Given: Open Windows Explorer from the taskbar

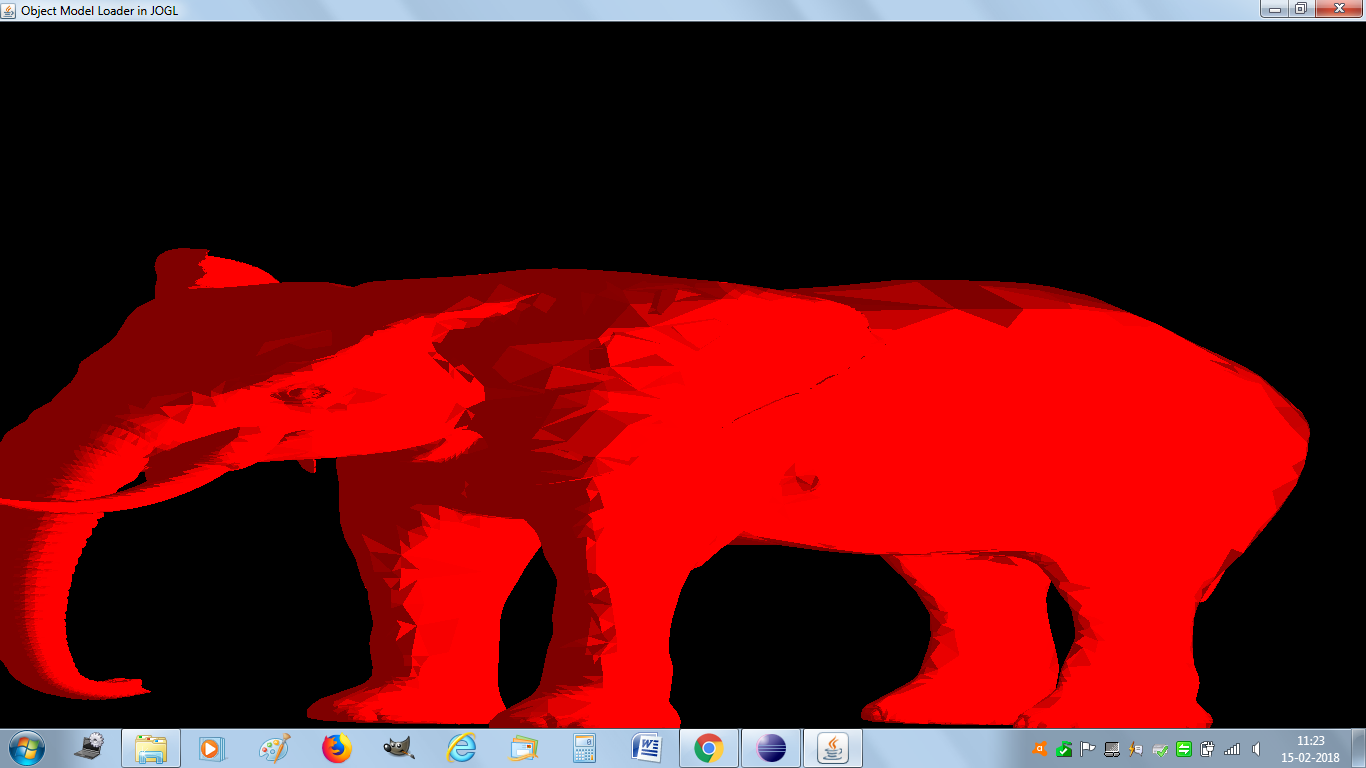Looking at the screenshot, I should (x=150, y=746).
